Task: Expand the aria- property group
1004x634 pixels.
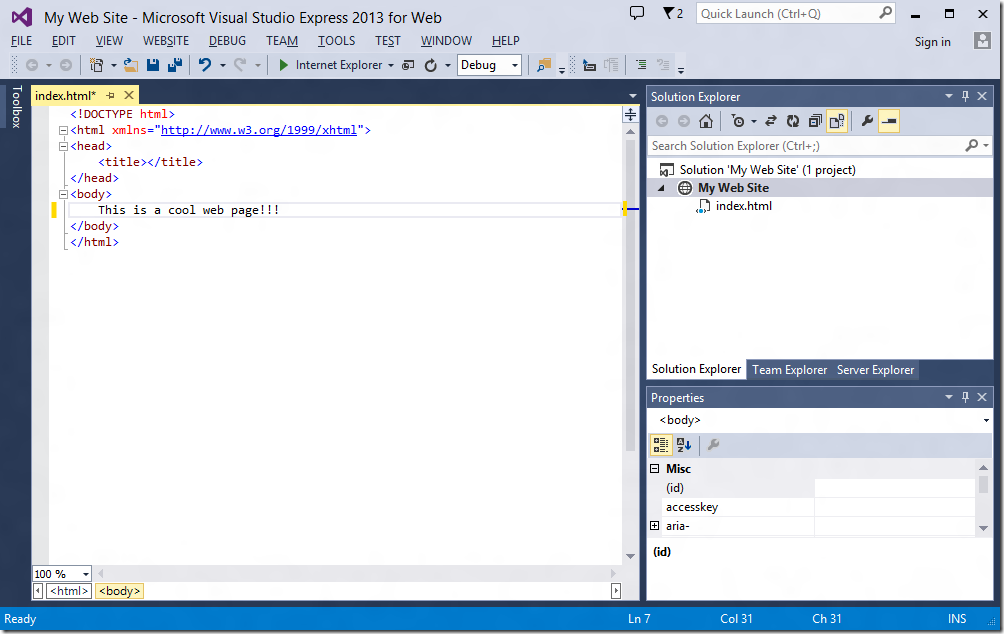Action: (x=654, y=526)
